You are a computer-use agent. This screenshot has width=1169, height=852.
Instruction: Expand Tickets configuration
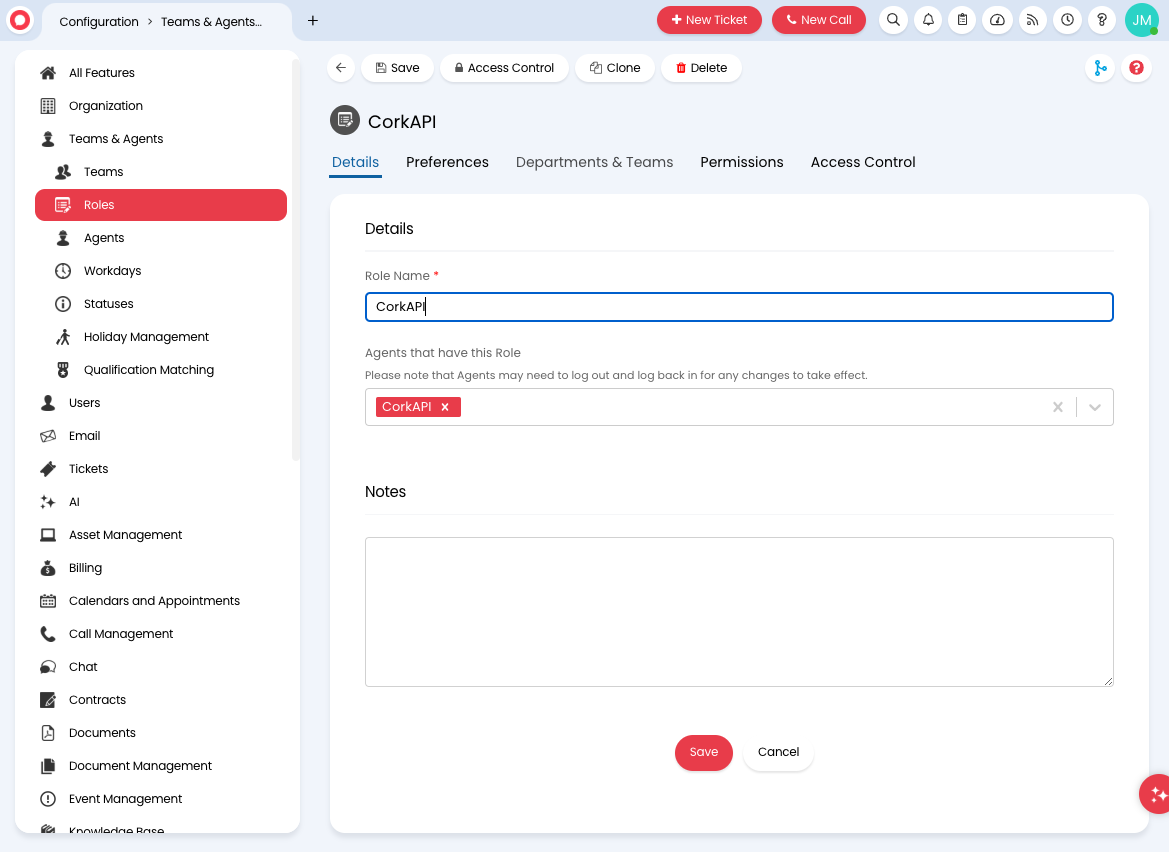161,469
